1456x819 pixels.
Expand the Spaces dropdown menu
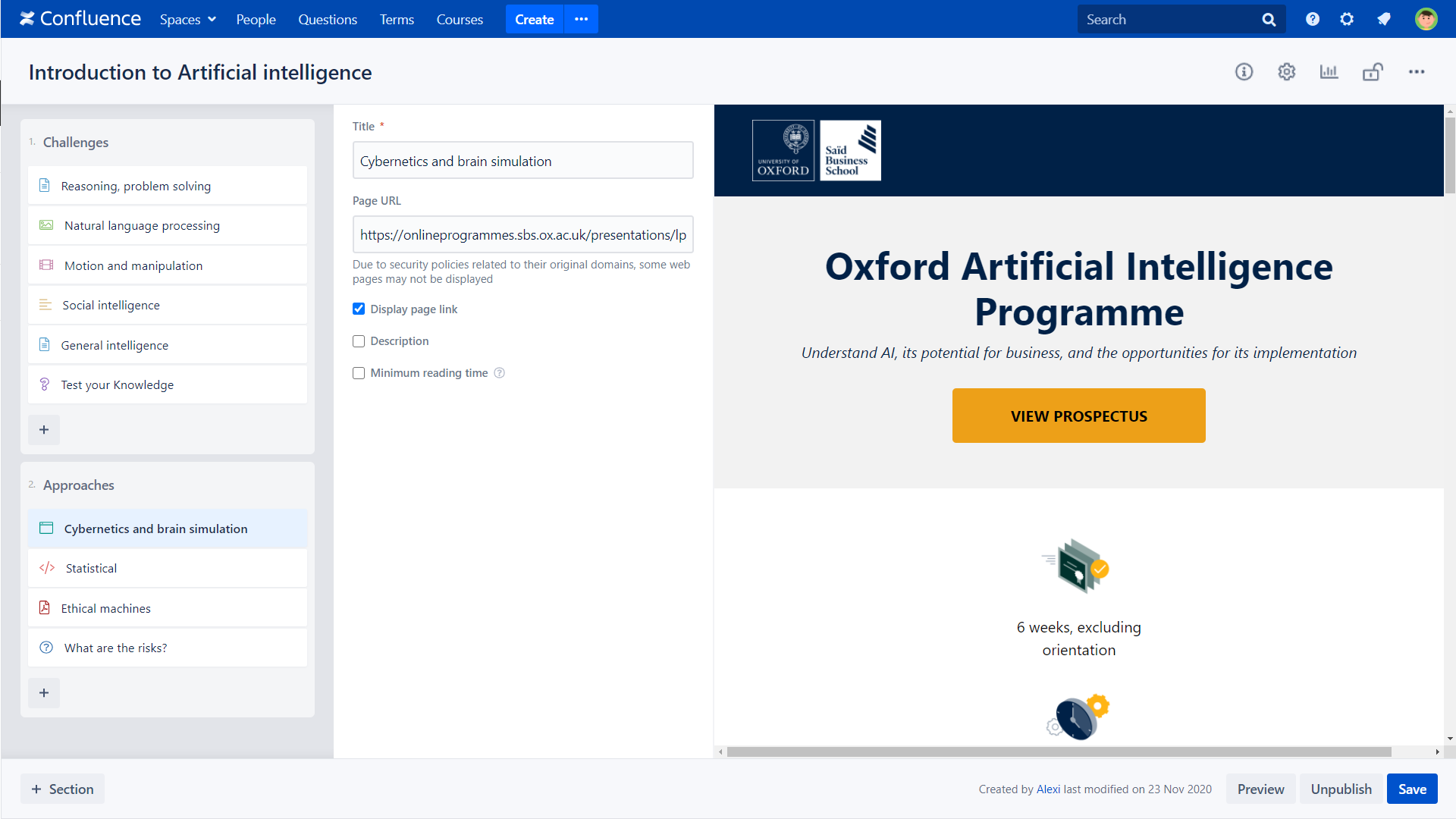point(188,20)
